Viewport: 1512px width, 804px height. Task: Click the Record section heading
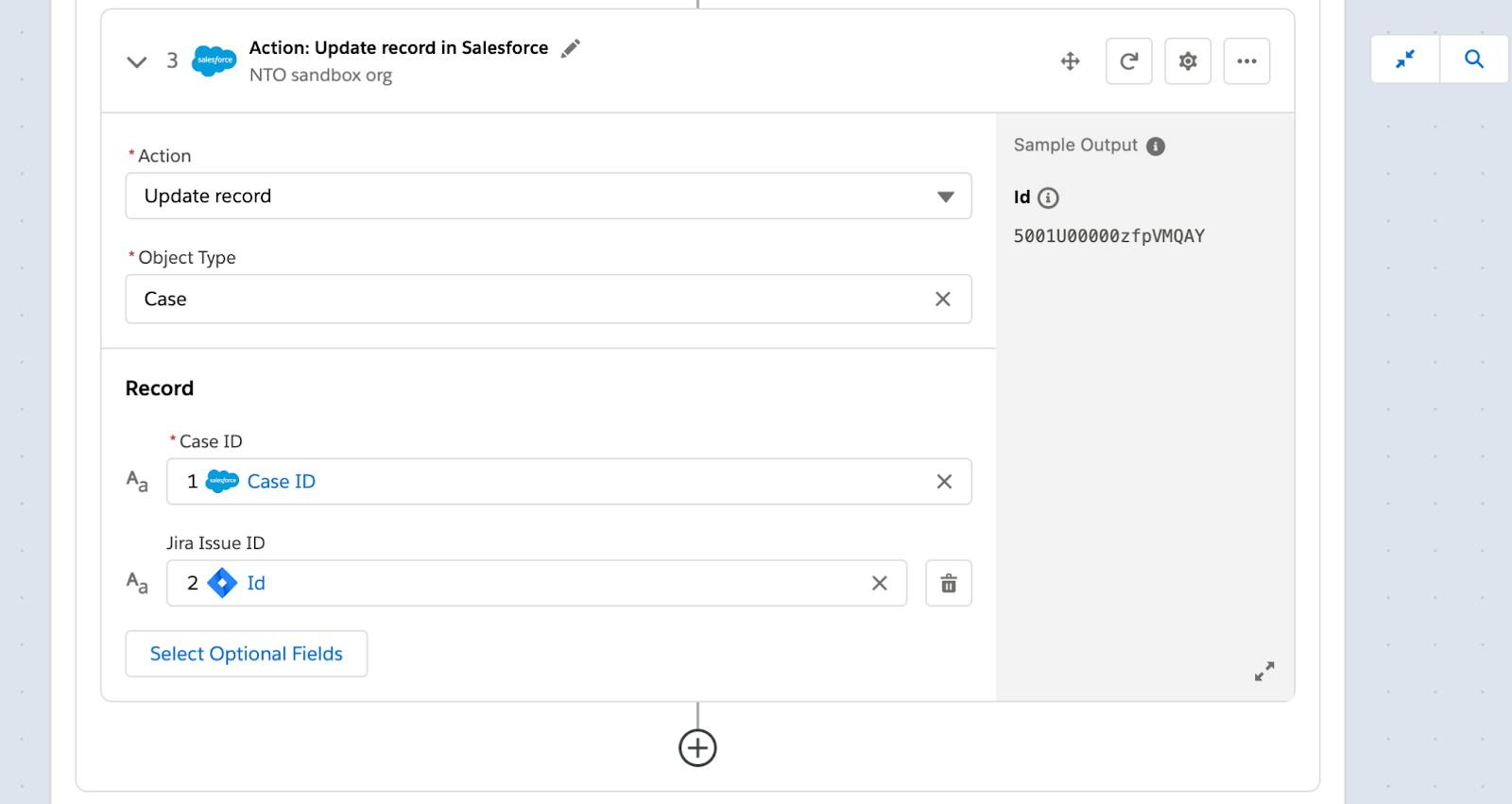pyautogui.click(x=160, y=388)
